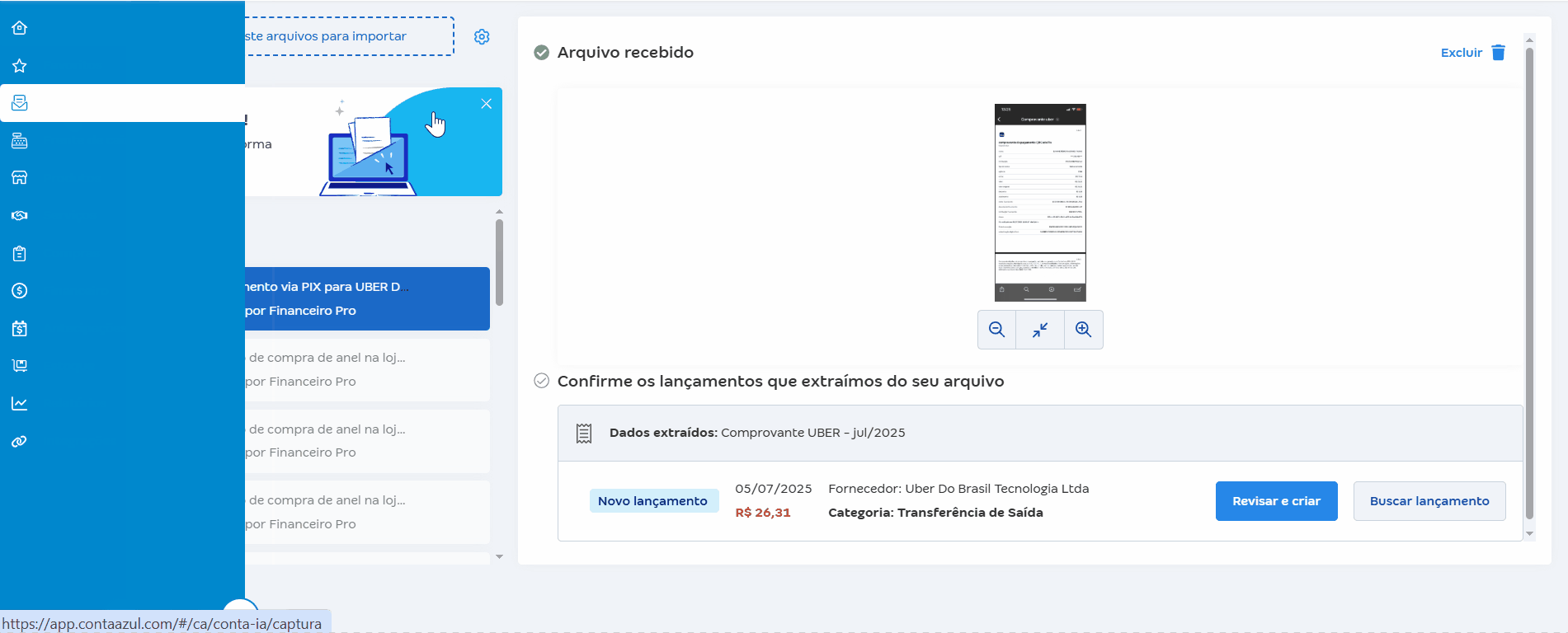The height and width of the screenshot is (633, 1568).
Task: Click the file import drop area
Action: tap(350, 36)
